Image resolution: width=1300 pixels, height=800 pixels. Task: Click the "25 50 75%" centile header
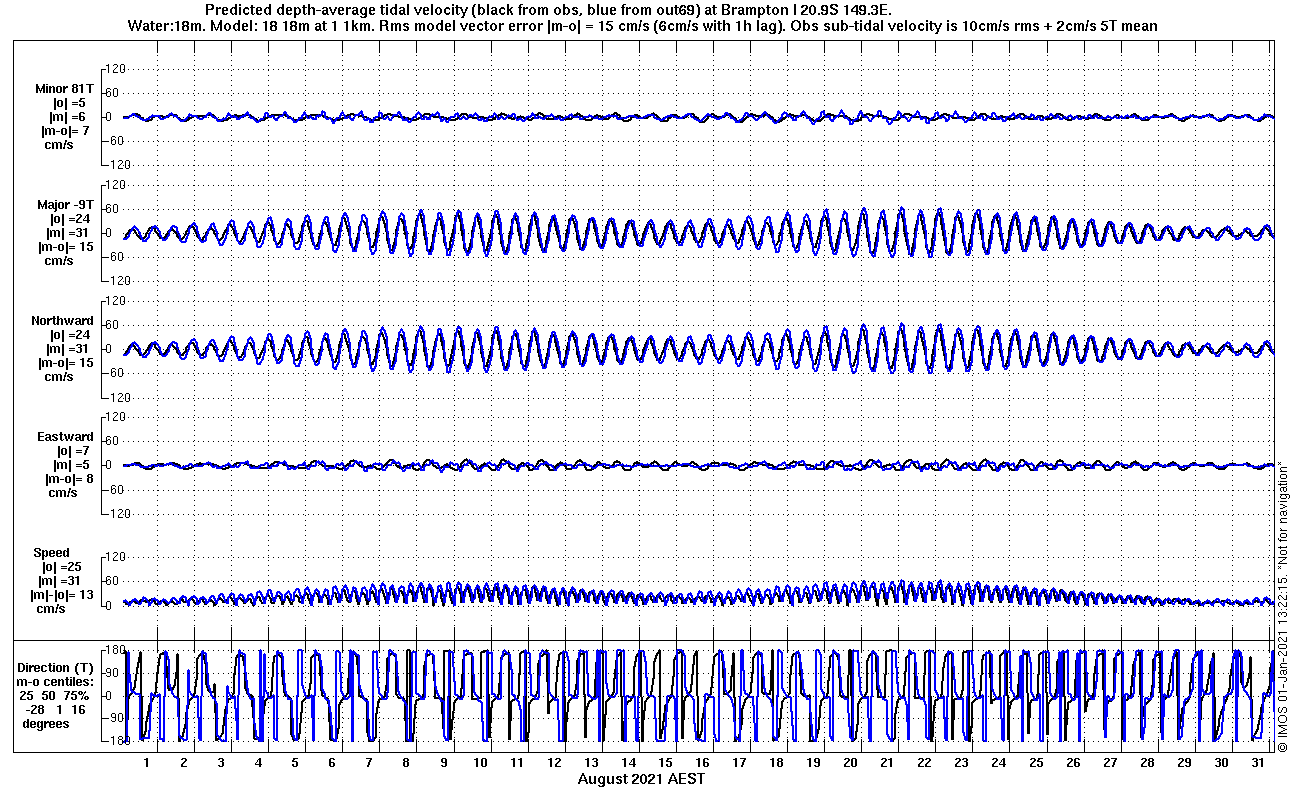[x=54, y=696]
